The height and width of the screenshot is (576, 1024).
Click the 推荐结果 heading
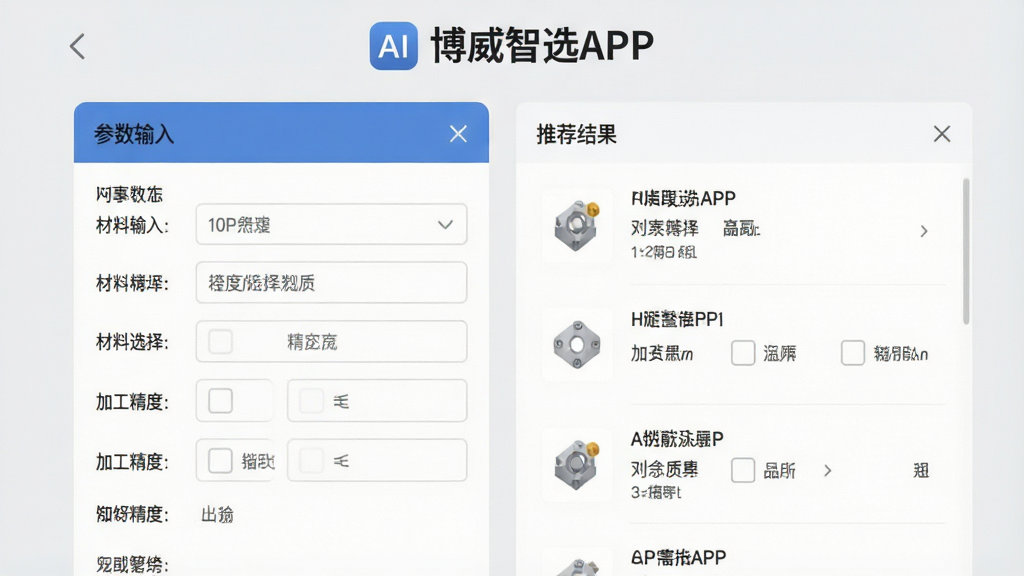pos(577,135)
